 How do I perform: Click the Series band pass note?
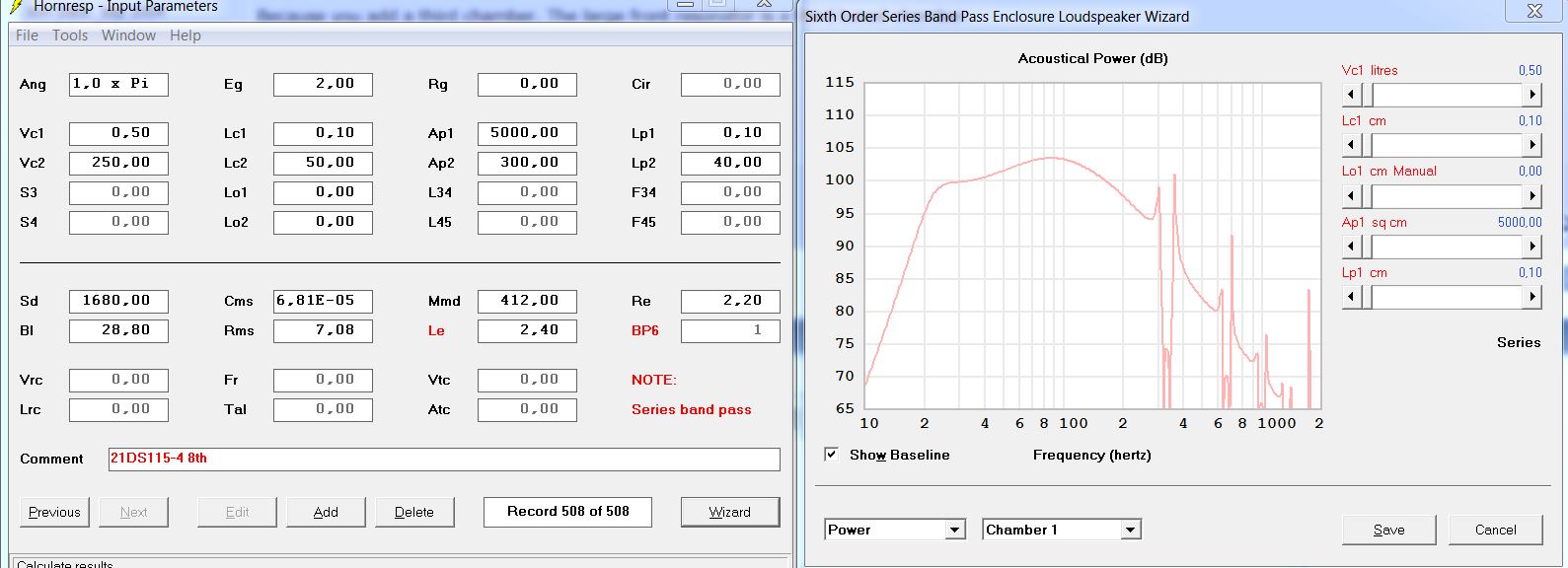click(x=692, y=409)
